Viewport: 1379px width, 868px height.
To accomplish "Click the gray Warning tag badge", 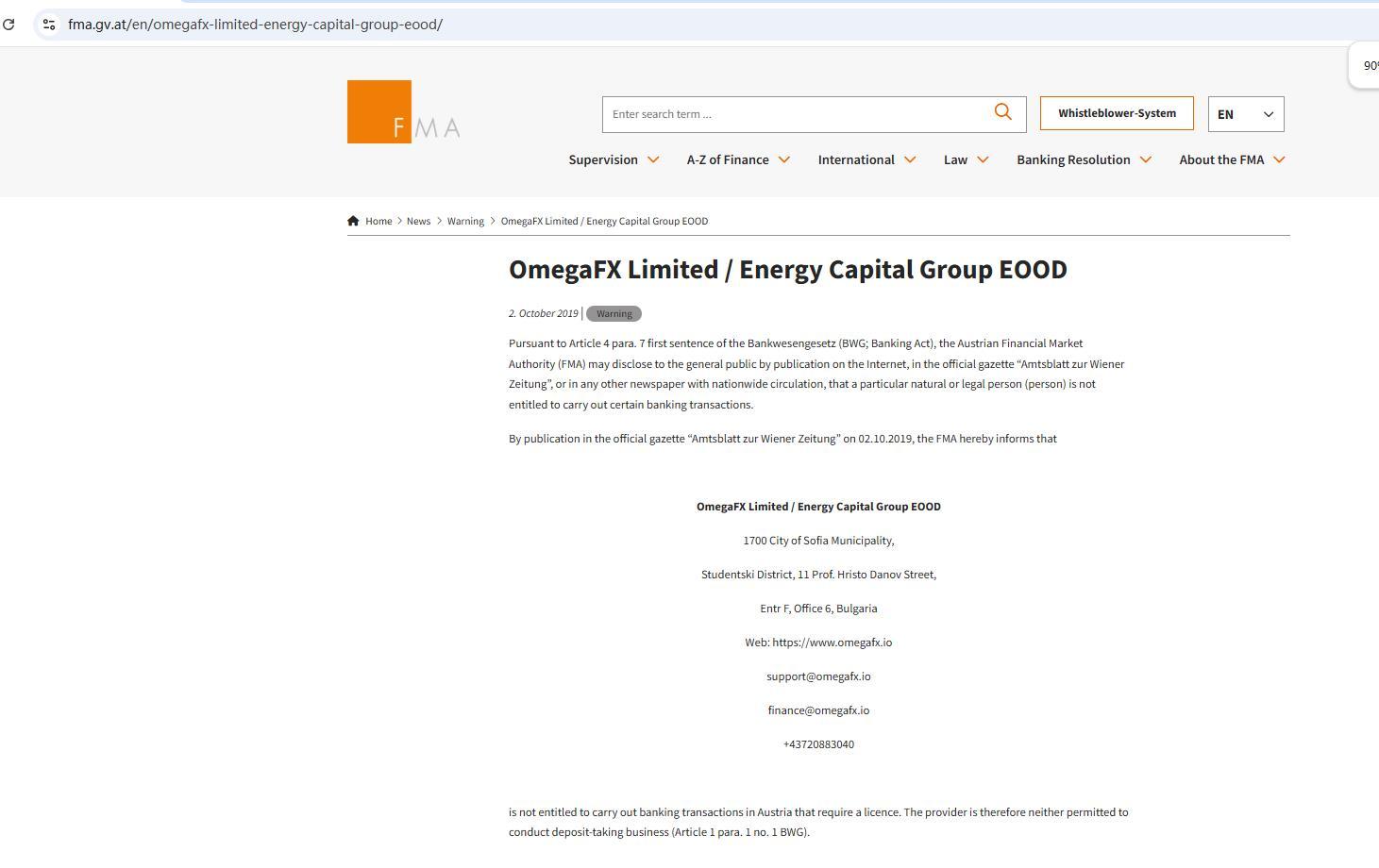I will [614, 313].
